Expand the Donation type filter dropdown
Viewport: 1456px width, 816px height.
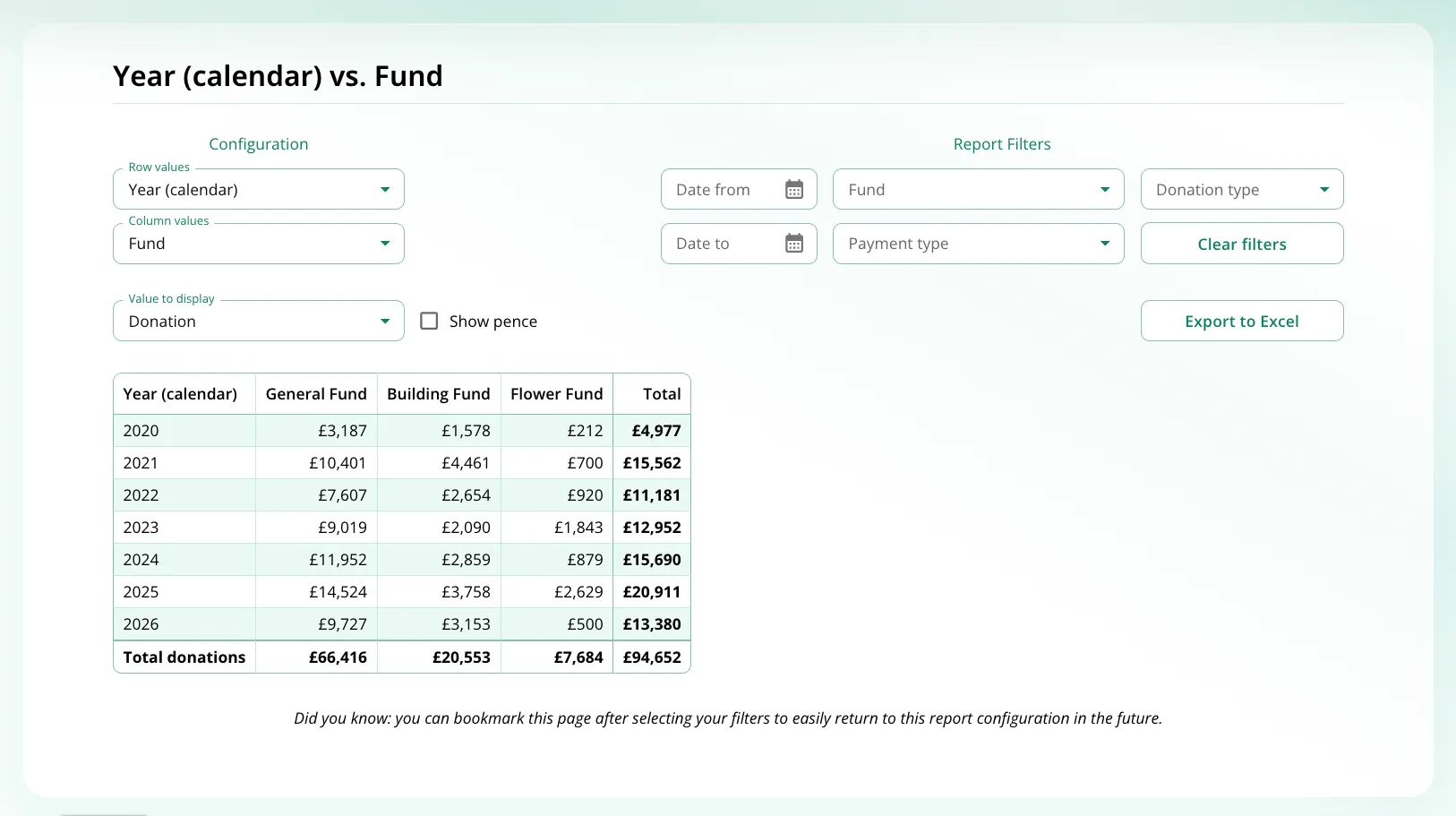click(x=1242, y=189)
